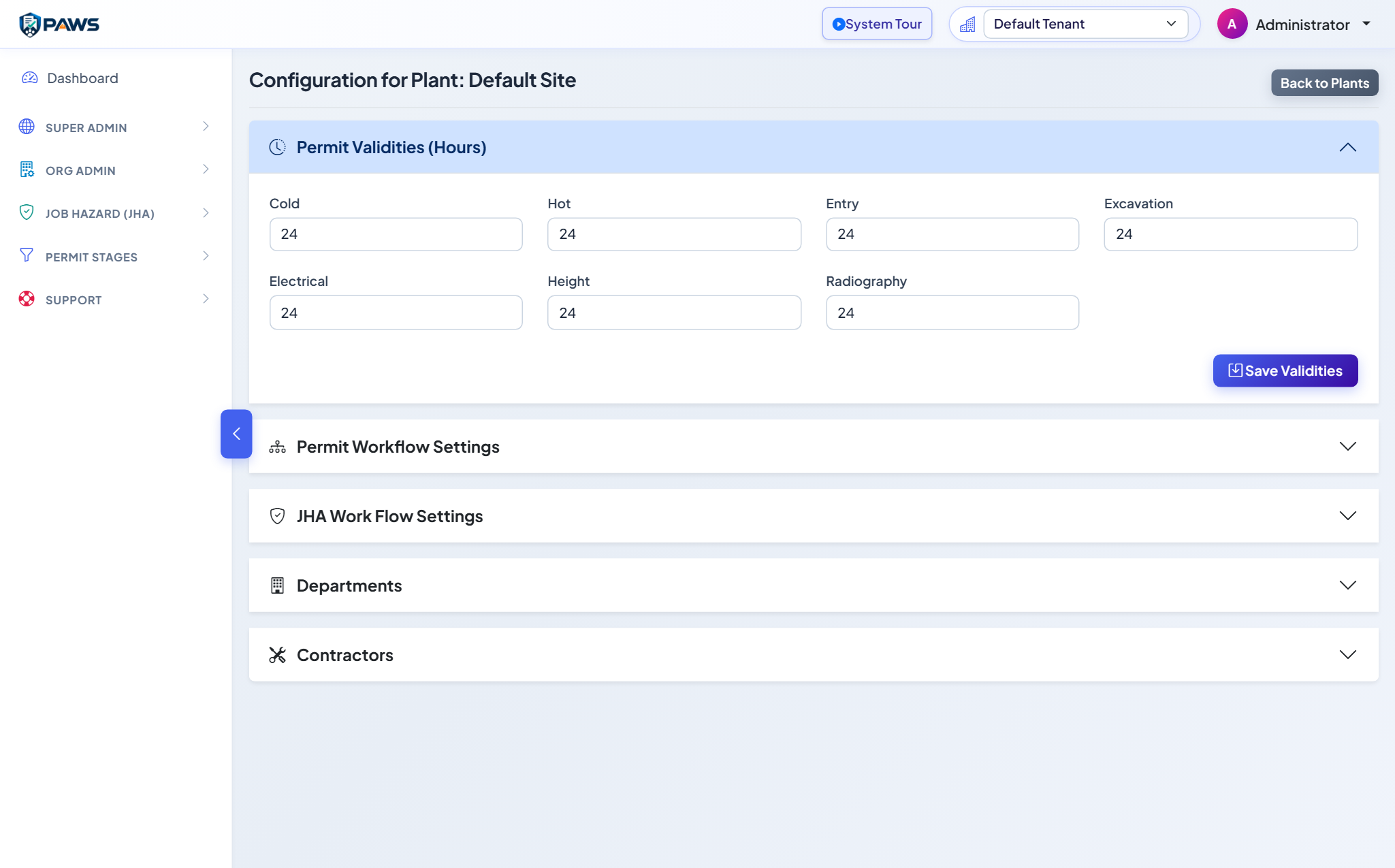
Task: Focus the Hot validity hours field
Action: pyautogui.click(x=674, y=234)
